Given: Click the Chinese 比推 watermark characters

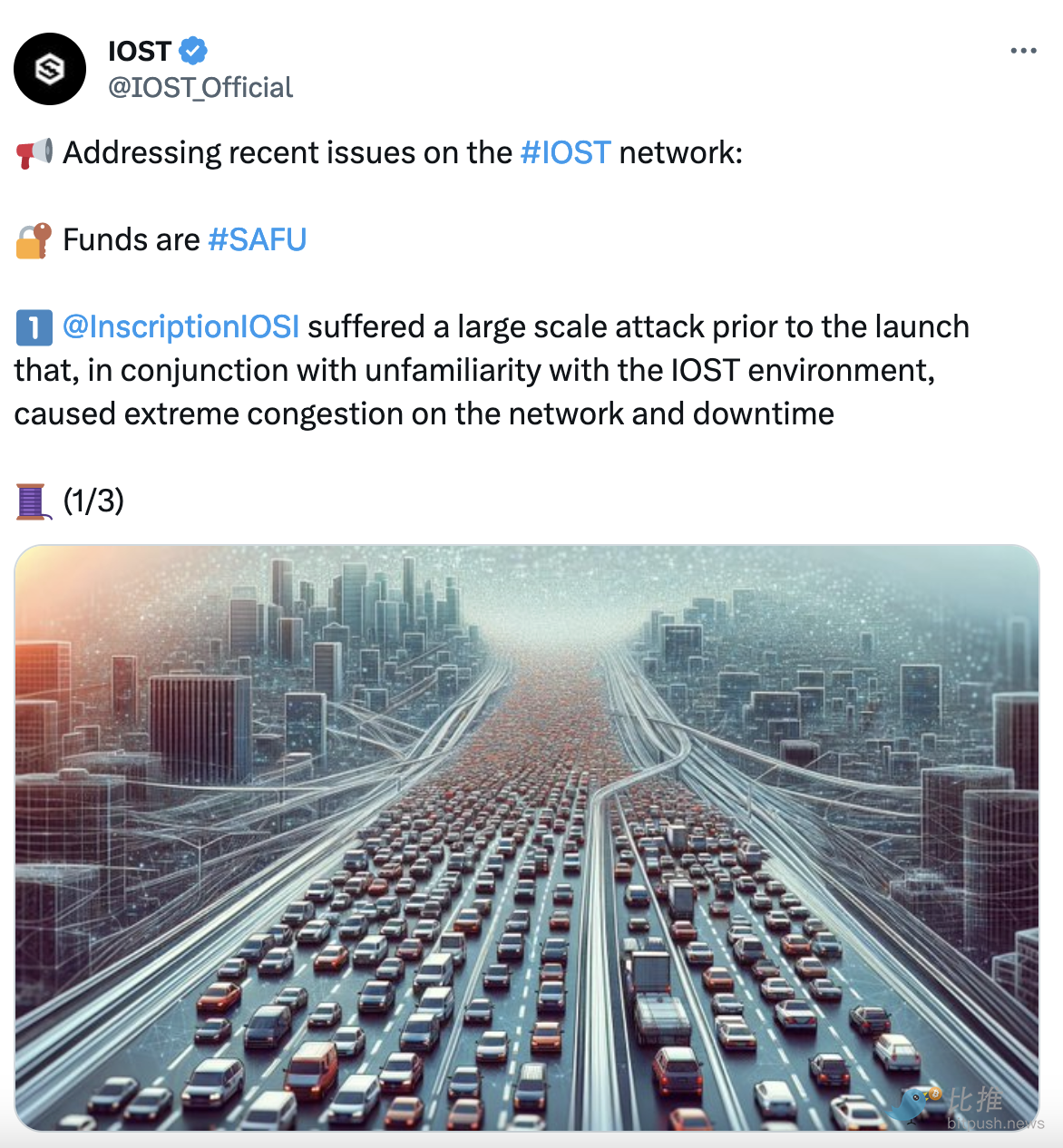Looking at the screenshot, I should click(x=975, y=1100).
